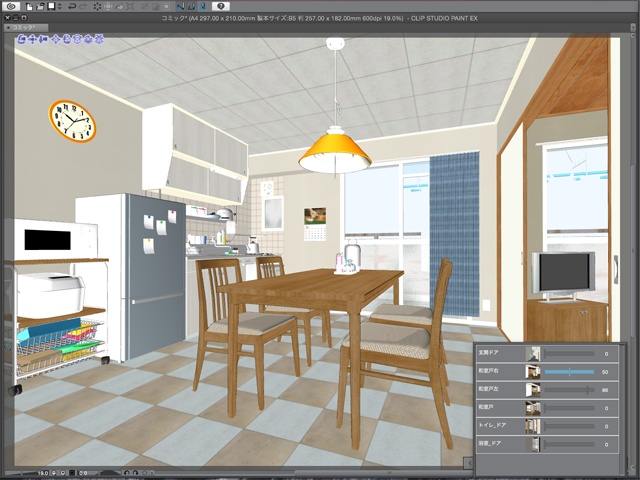Zoom in the canvas from status bar

[x=63, y=473]
